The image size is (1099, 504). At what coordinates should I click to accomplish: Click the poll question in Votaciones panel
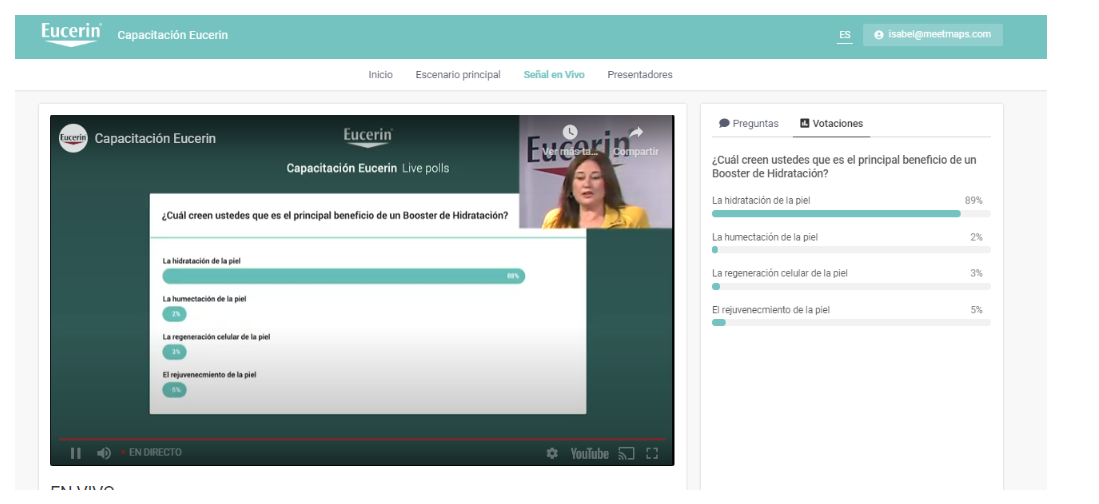(x=844, y=166)
